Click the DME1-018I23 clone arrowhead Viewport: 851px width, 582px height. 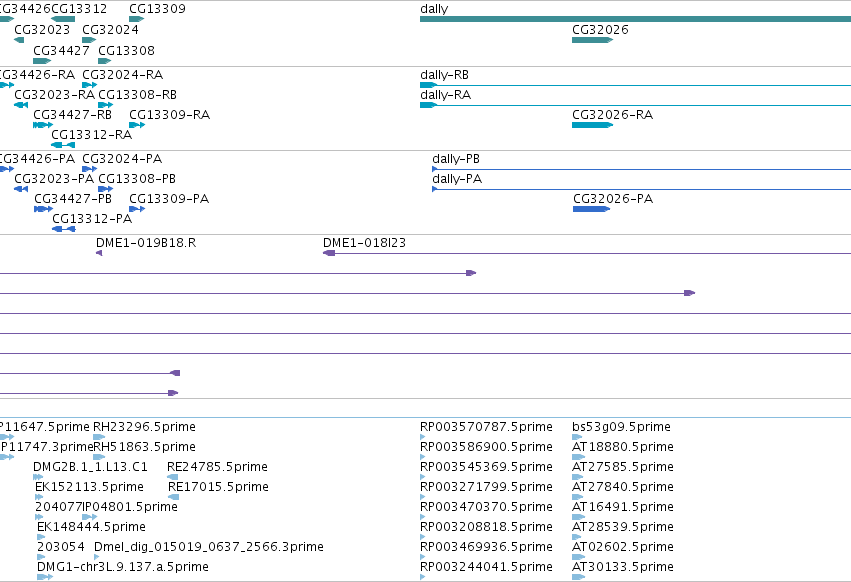tap(329, 253)
